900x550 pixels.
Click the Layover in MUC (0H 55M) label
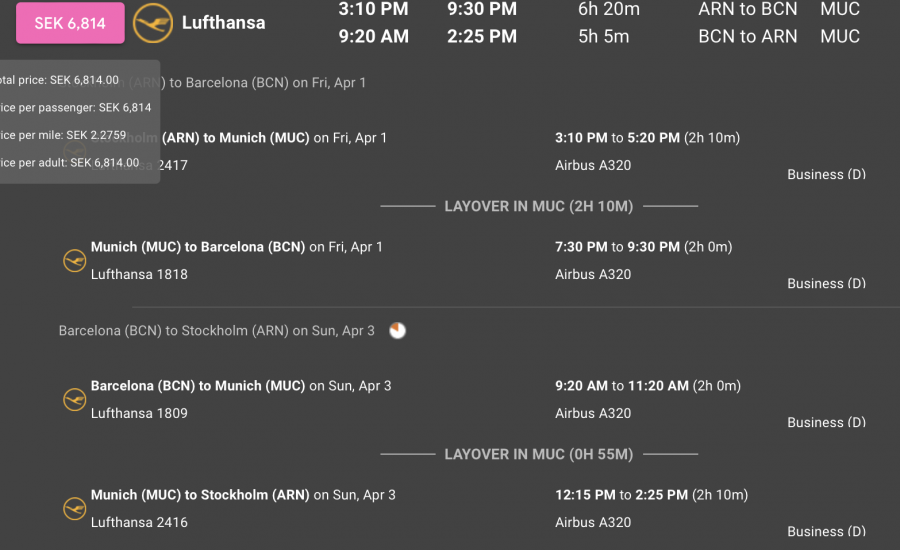click(x=539, y=454)
